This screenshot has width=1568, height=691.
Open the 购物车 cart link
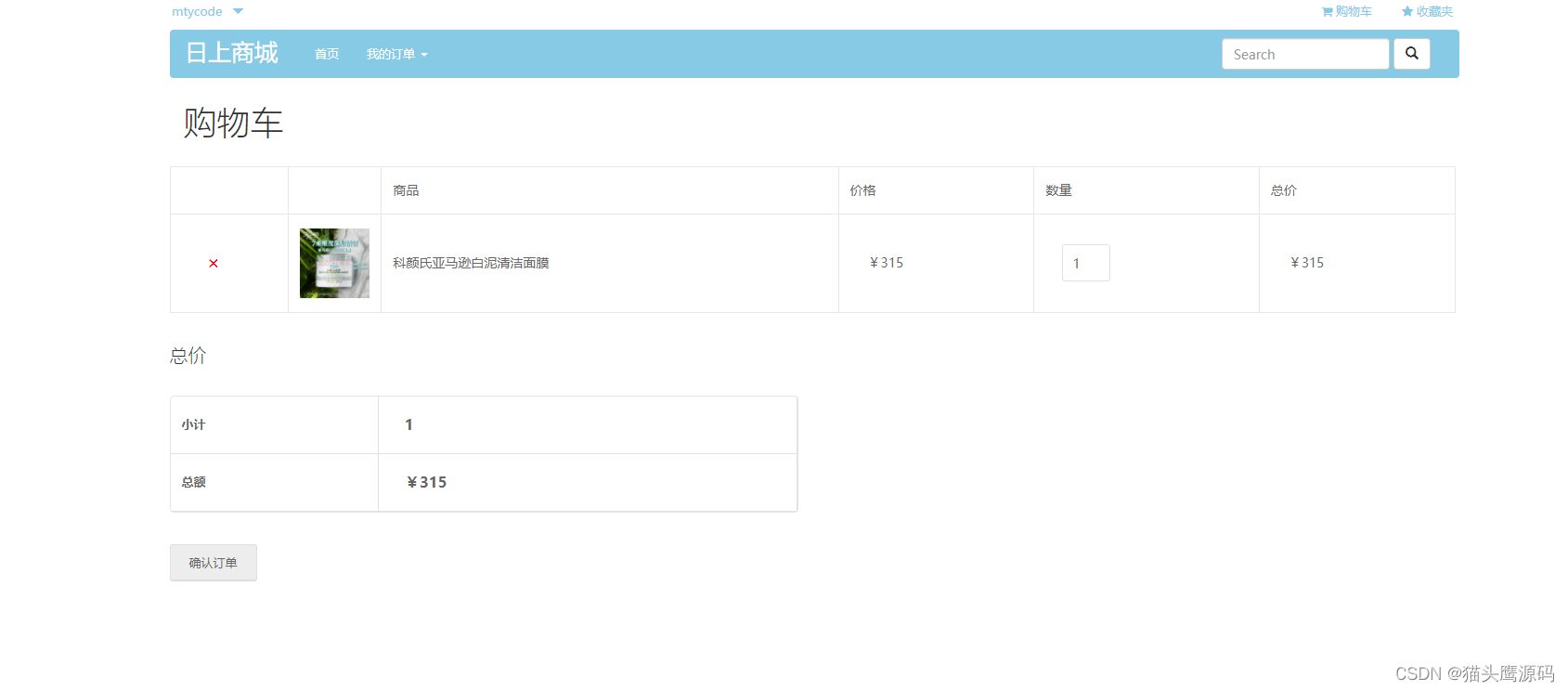[1346, 11]
